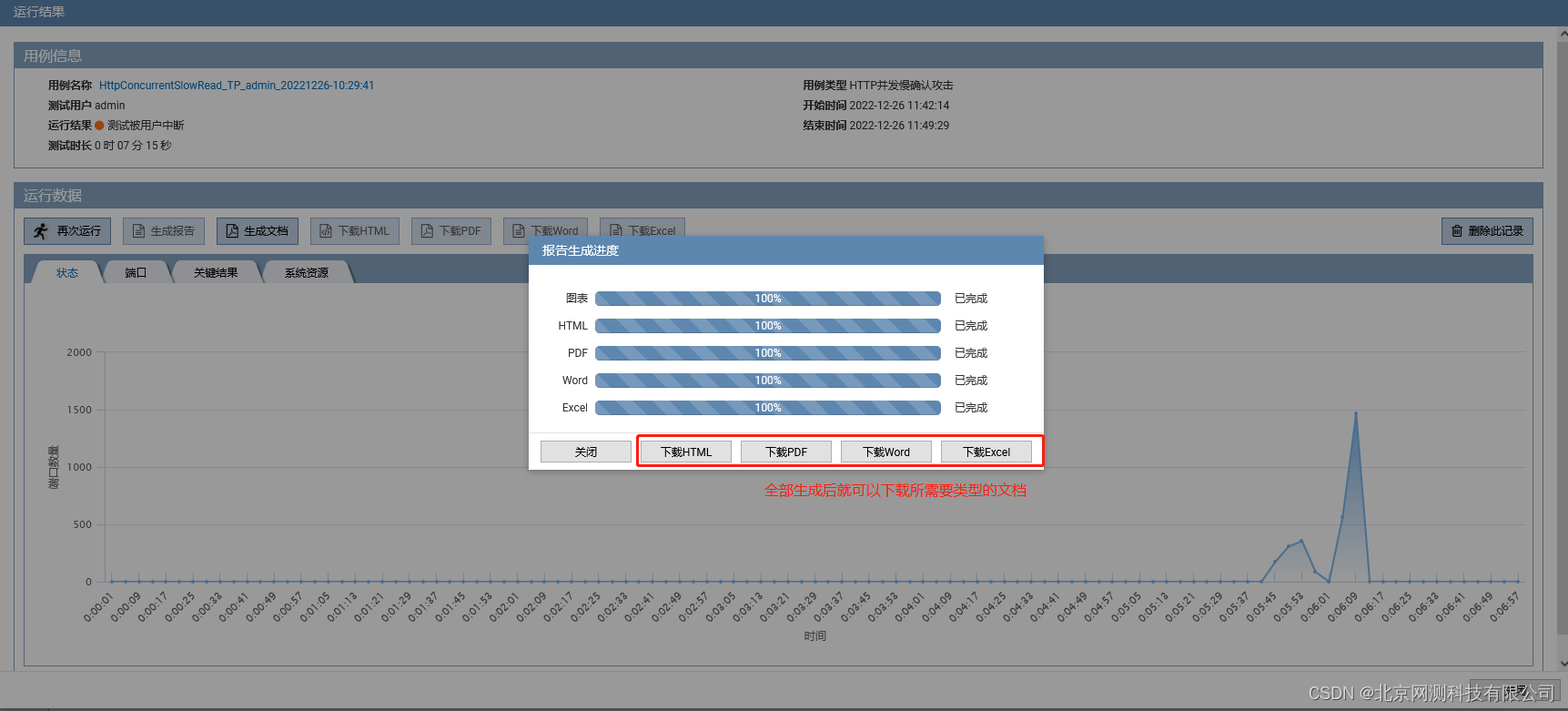Download Word from the progress dialog
1568x711 pixels.
pos(886,452)
